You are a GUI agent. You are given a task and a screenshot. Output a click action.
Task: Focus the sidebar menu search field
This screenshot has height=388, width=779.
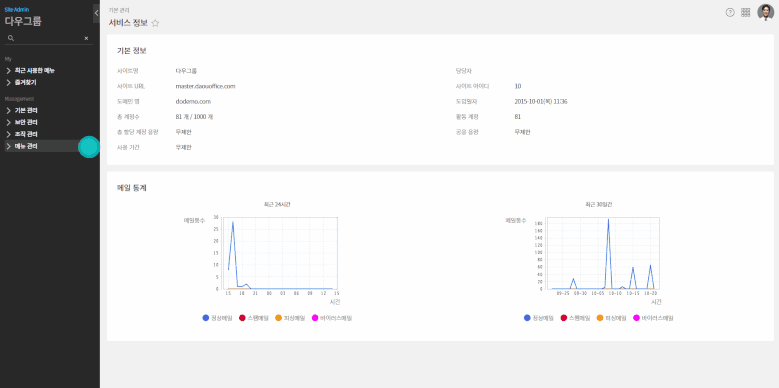[49, 38]
